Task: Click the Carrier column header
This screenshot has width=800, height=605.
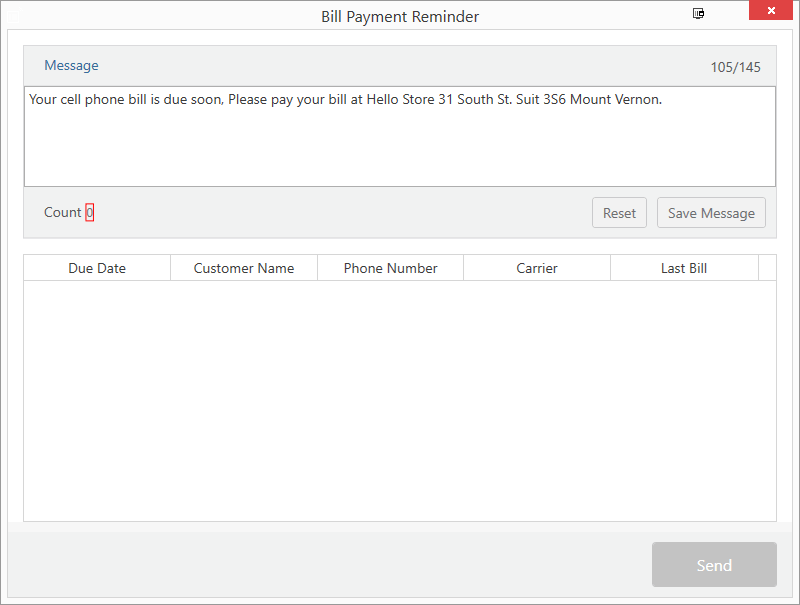Action: [x=537, y=268]
